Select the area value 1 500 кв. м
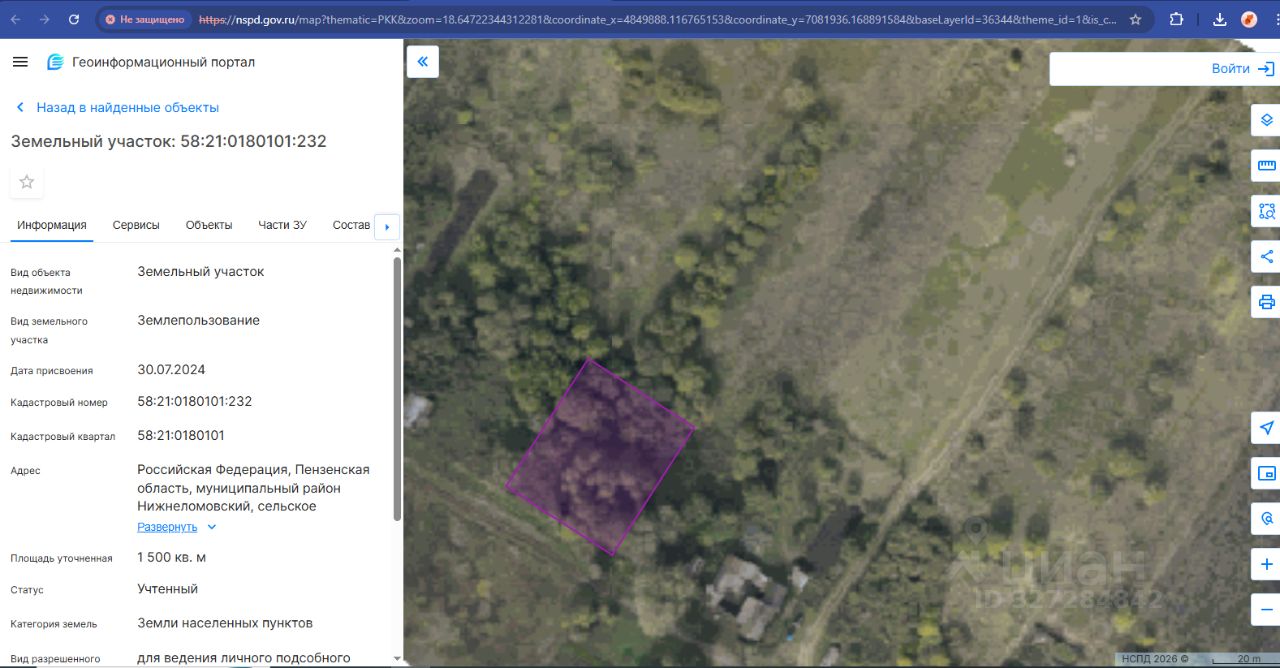Screen dimensions: 1280x668 tap(172, 557)
